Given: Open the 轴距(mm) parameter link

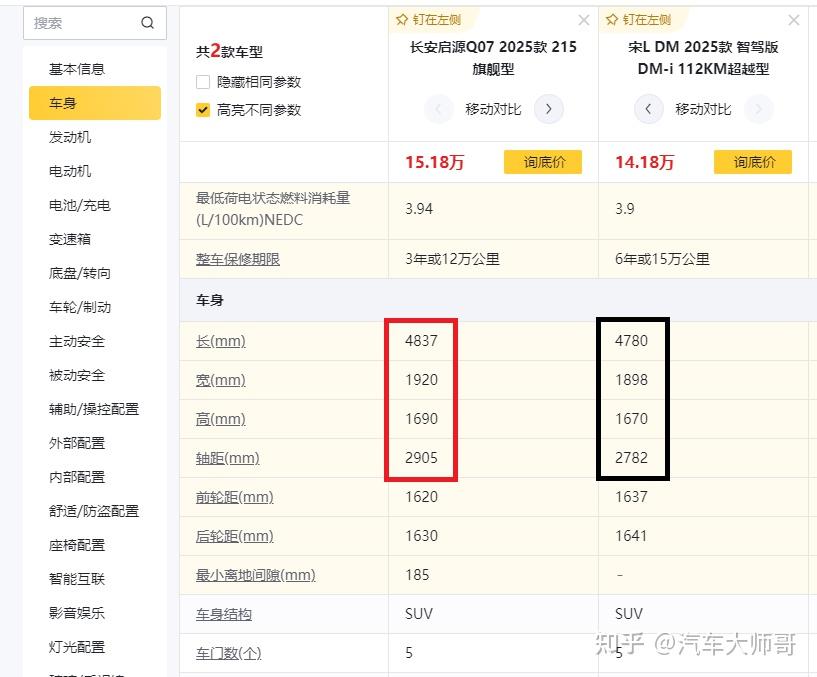Looking at the screenshot, I should (230, 458).
